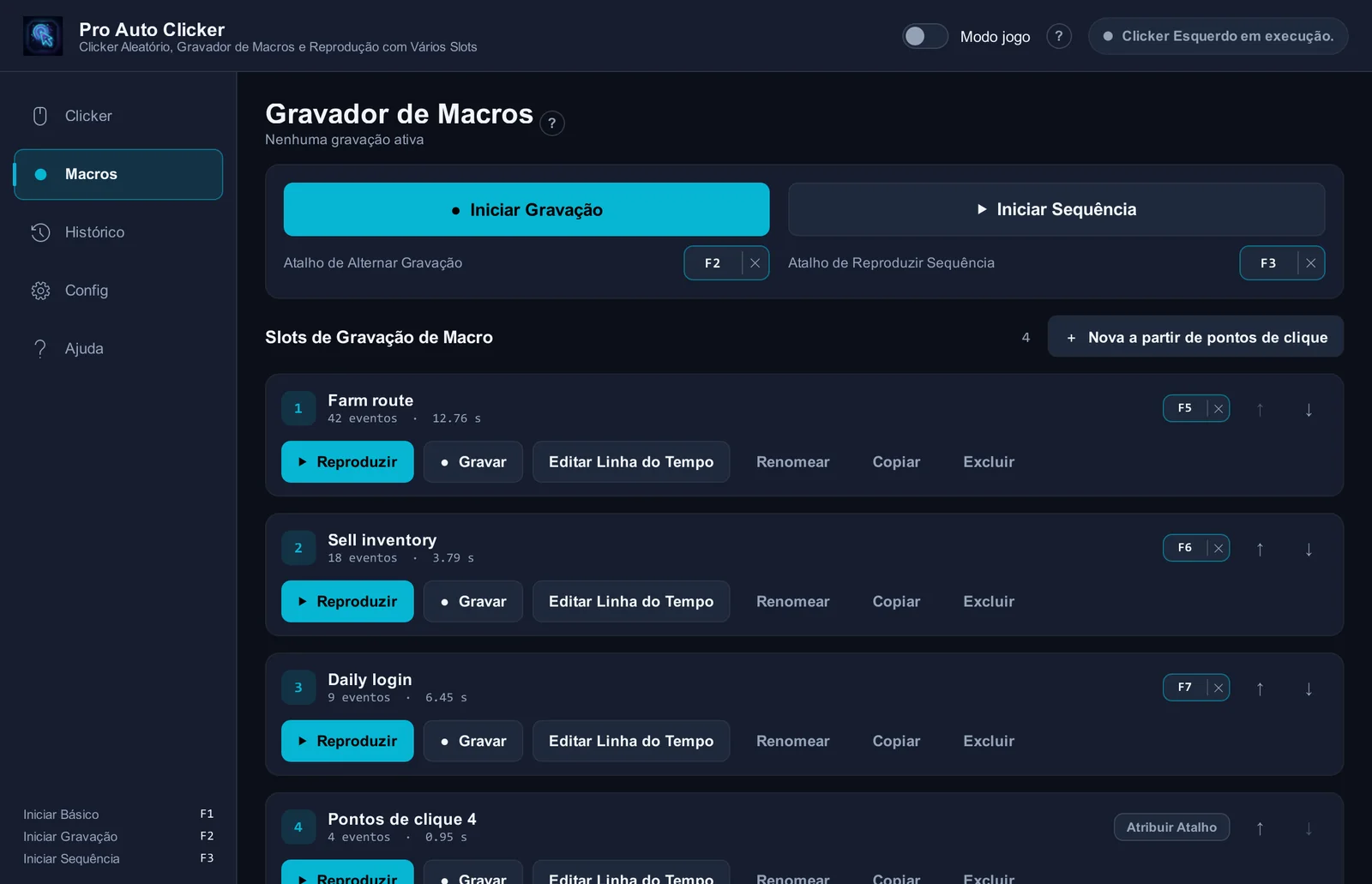
Task: Play the Farm route macro with Reproduzir
Action: (347, 462)
